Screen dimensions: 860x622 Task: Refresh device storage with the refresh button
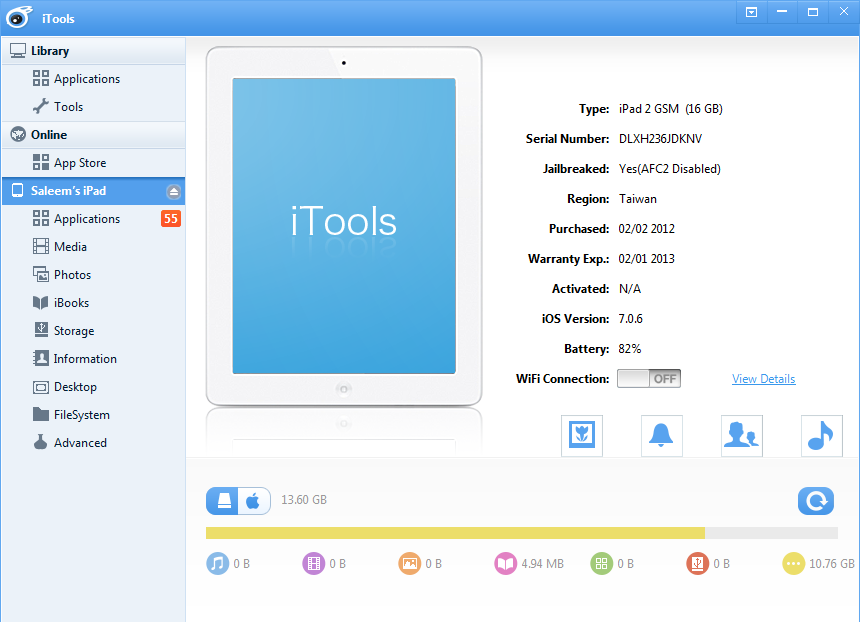pyautogui.click(x=816, y=501)
